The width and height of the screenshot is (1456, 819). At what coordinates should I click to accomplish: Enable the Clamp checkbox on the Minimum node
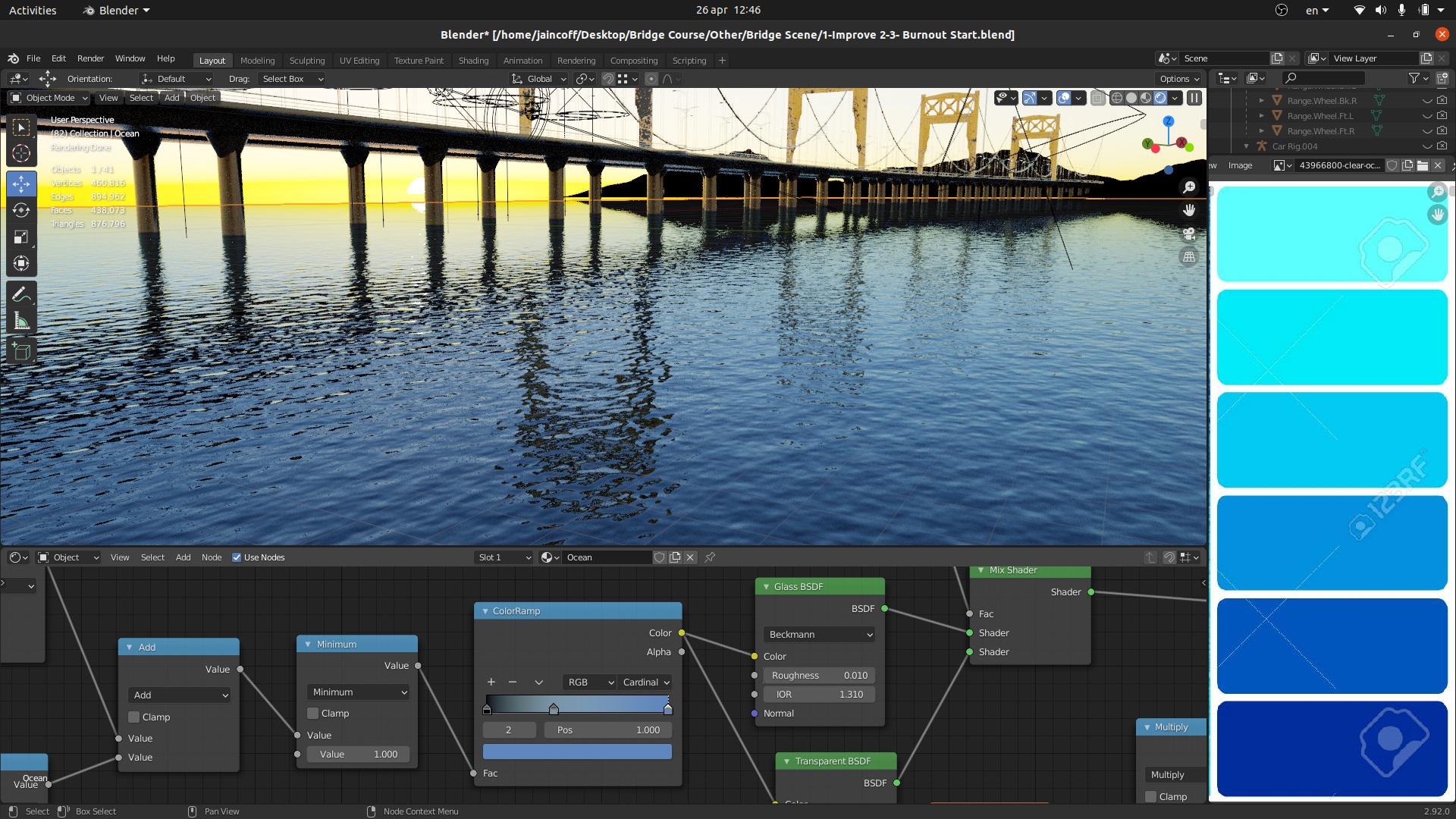coord(312,713)
